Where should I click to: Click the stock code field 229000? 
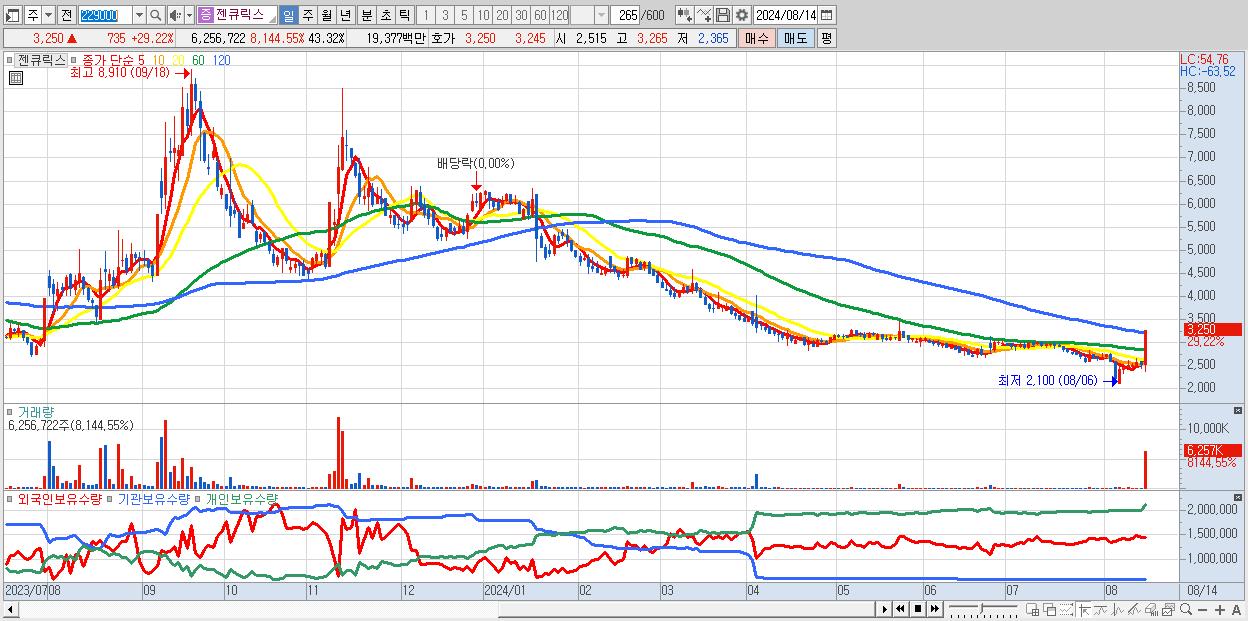click(105, 15)
